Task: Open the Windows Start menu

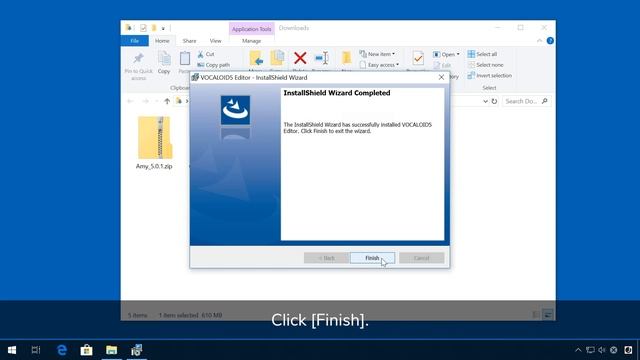Action: [12, 350]
